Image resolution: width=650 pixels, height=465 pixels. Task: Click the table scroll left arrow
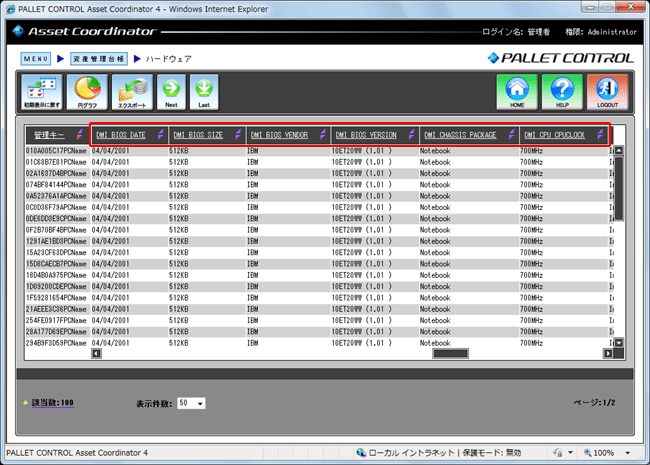click(96, 354)
